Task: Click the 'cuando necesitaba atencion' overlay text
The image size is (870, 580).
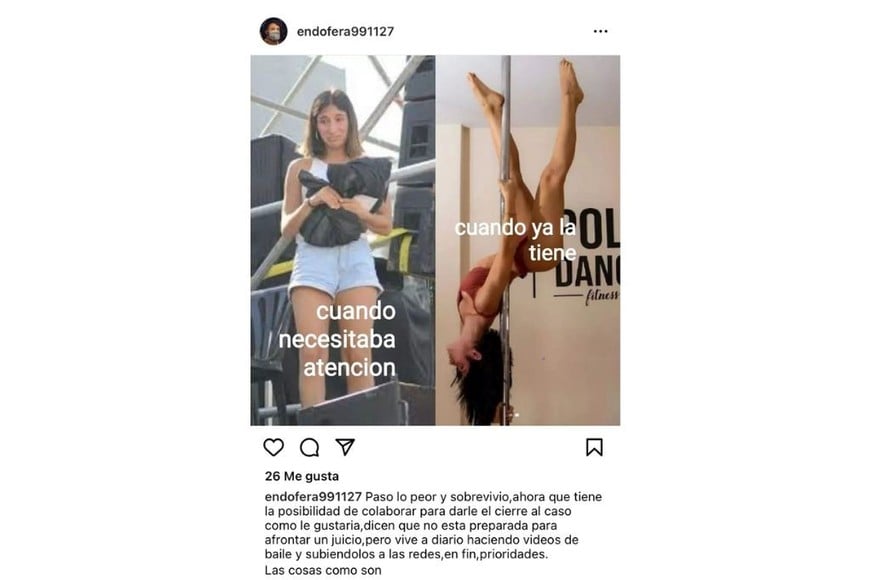Action: (338, 339)
